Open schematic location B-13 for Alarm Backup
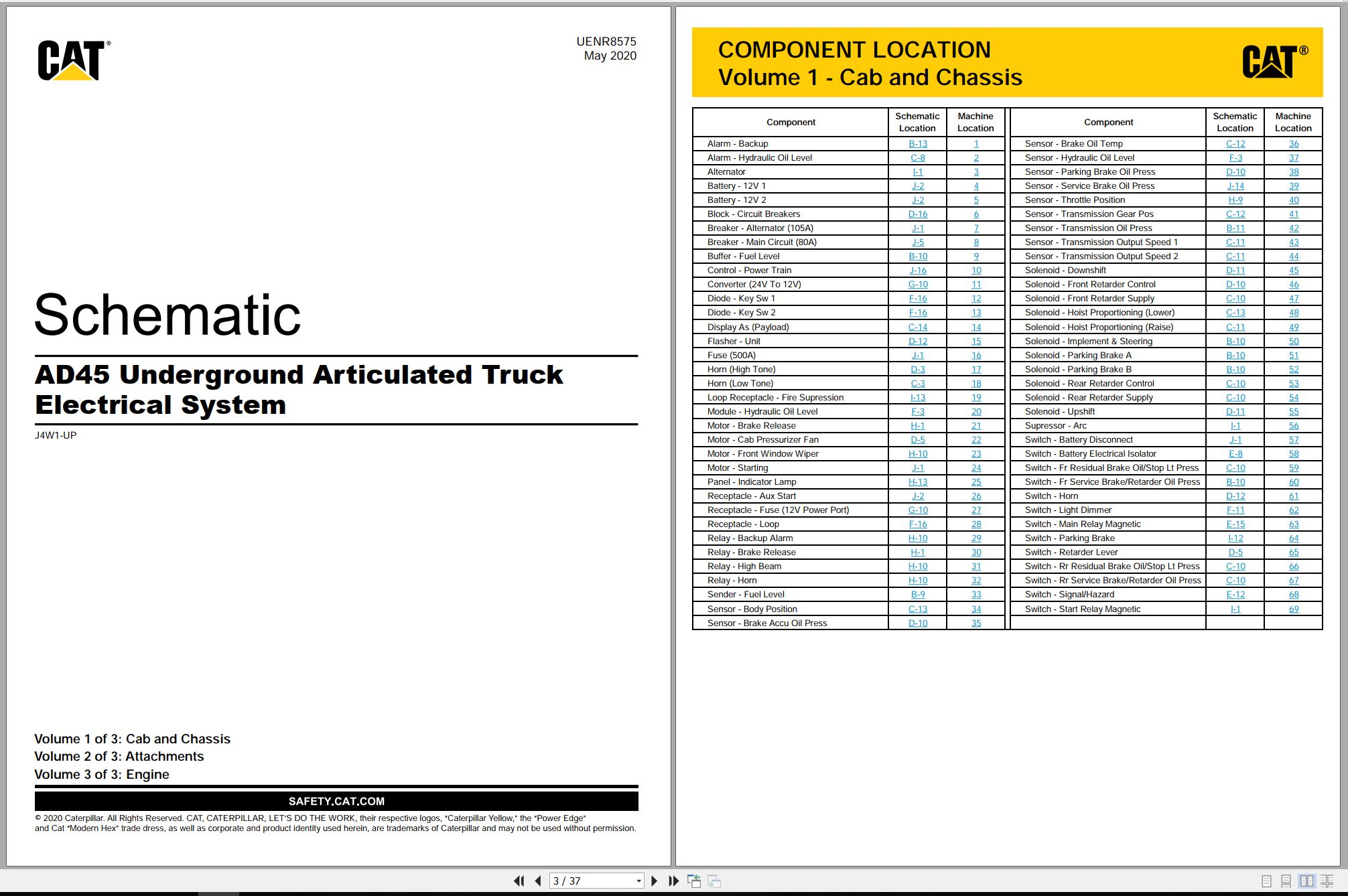This screenshot has width=1348, height=896. [917, 144]
